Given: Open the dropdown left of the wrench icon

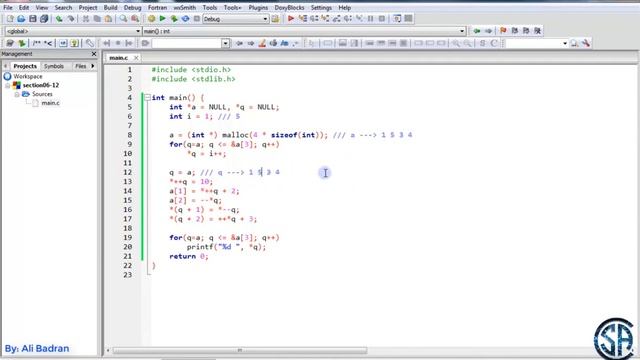Looking at the screenshot, I should coord(565,43).
